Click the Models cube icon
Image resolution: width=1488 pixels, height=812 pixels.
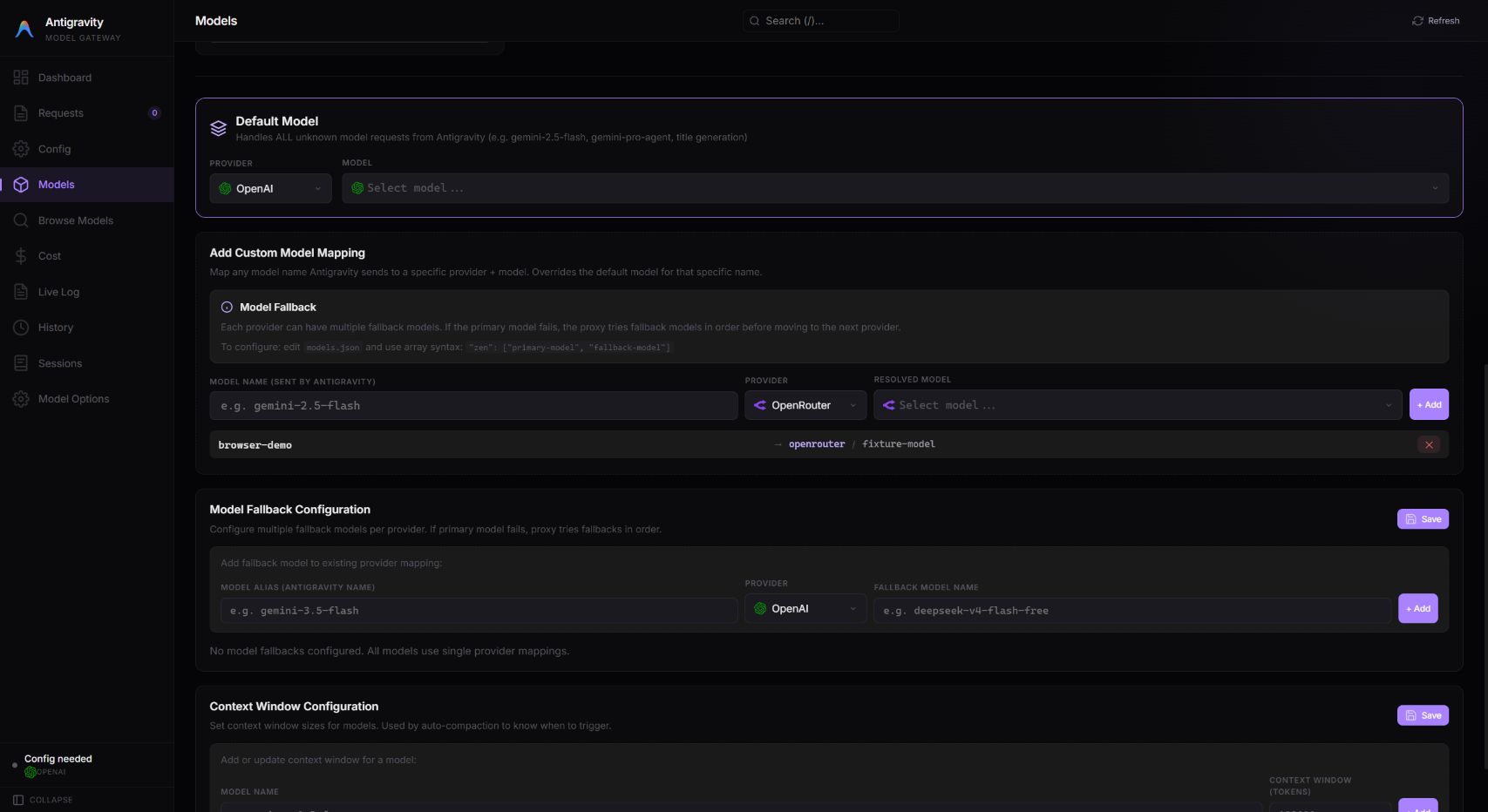tap(21, 185)
